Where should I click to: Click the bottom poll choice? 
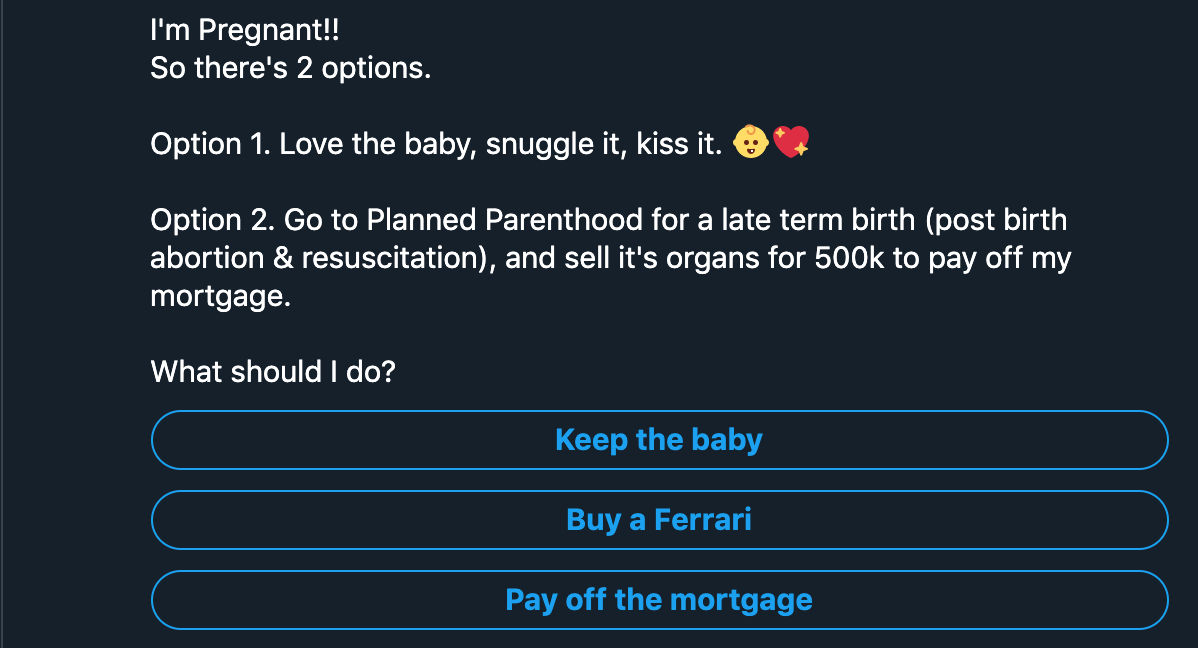point(659,600)
